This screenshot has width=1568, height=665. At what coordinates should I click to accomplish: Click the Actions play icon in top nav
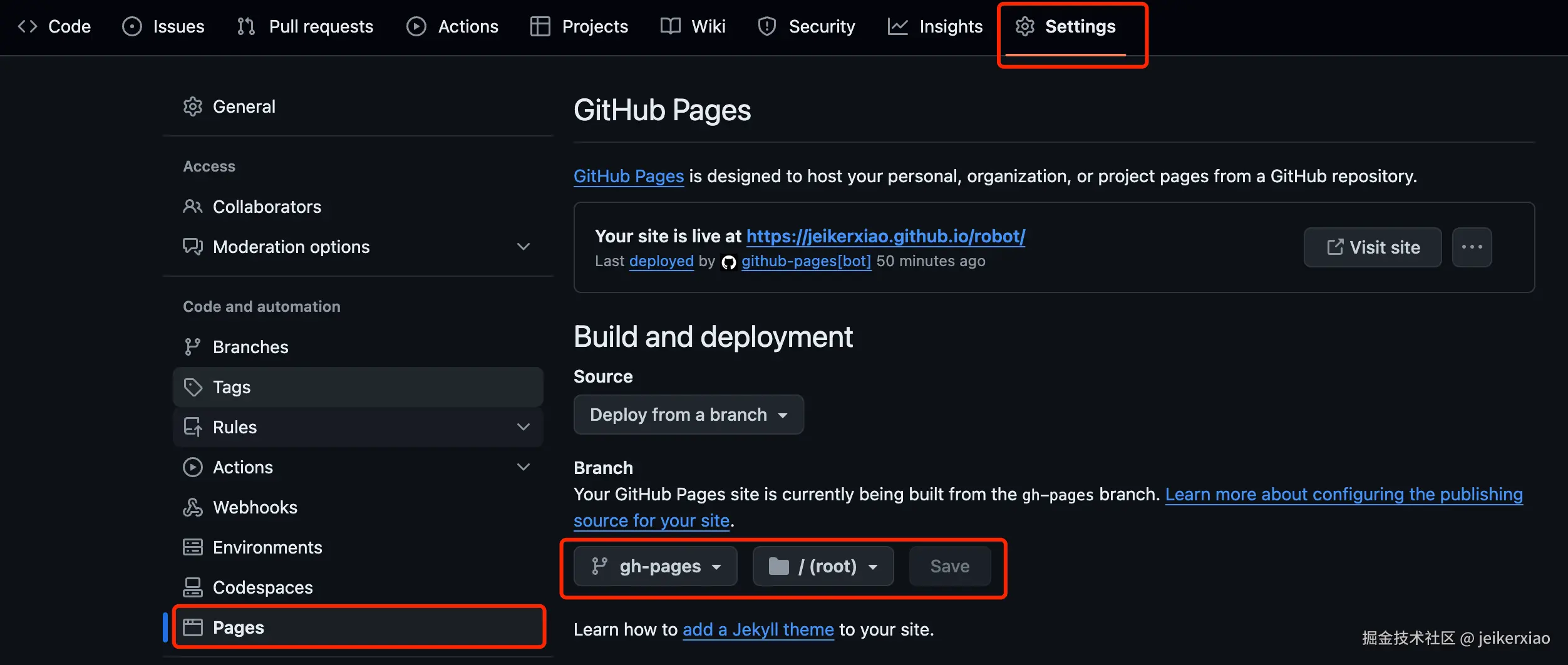[416, 26]
